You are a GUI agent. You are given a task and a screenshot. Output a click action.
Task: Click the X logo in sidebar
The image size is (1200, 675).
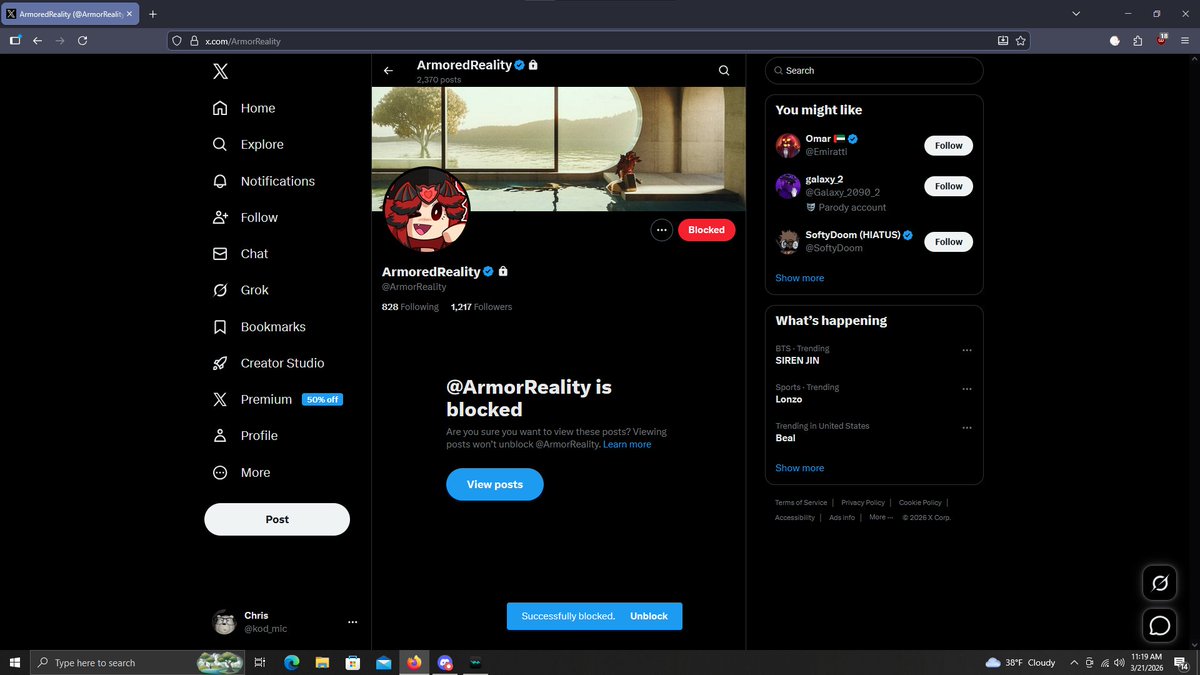(x=220, y=71)
